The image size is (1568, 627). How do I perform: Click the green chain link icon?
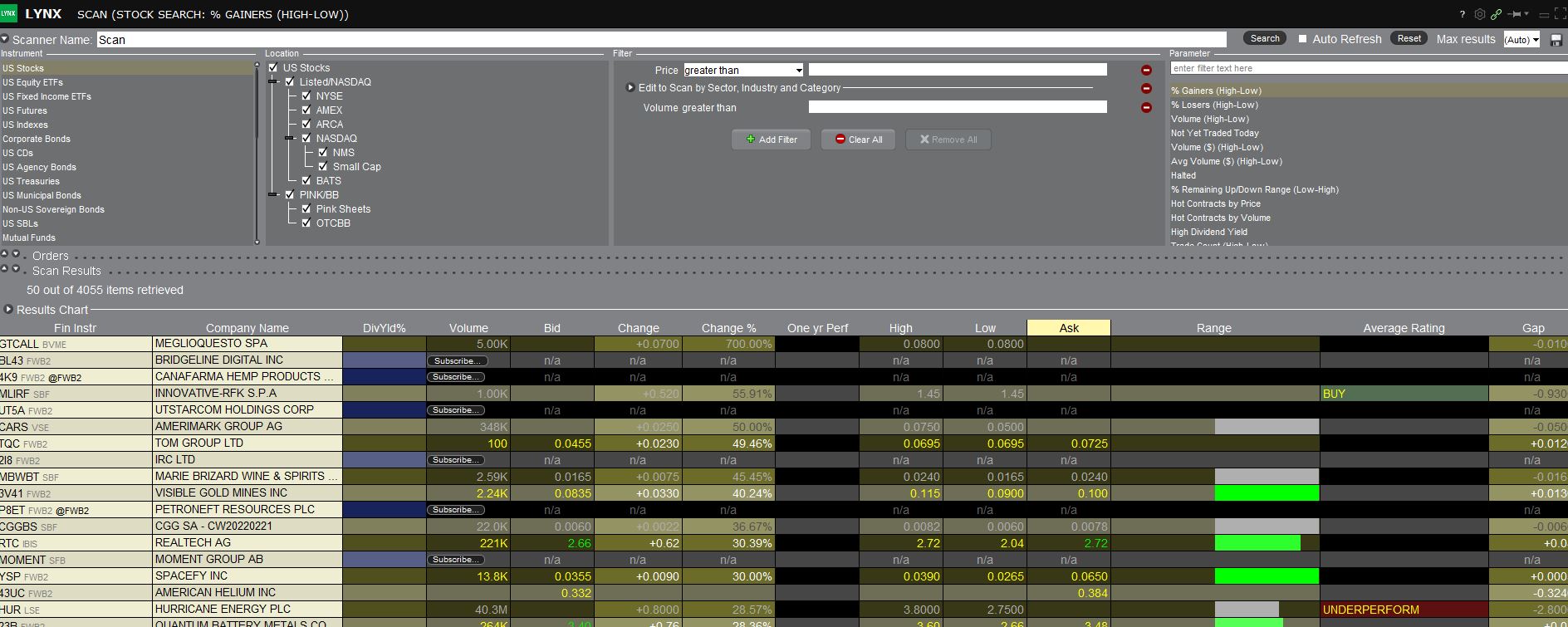click(1496, 14)
